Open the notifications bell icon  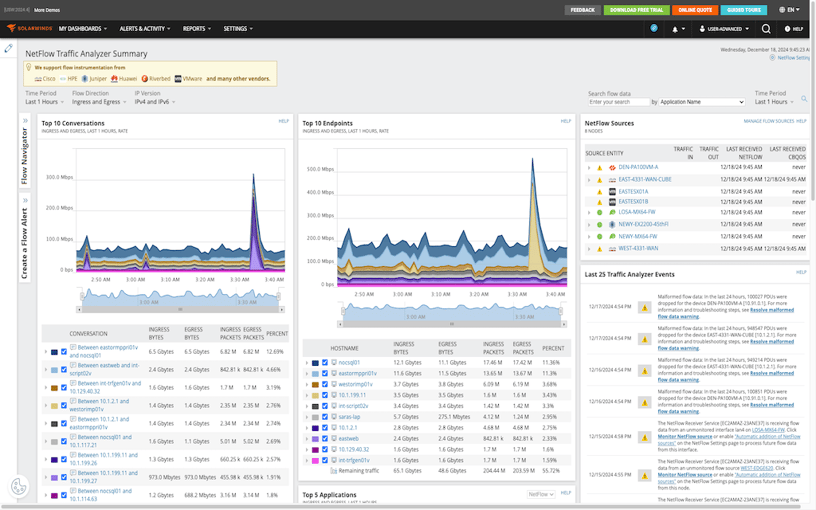[675, 29]
